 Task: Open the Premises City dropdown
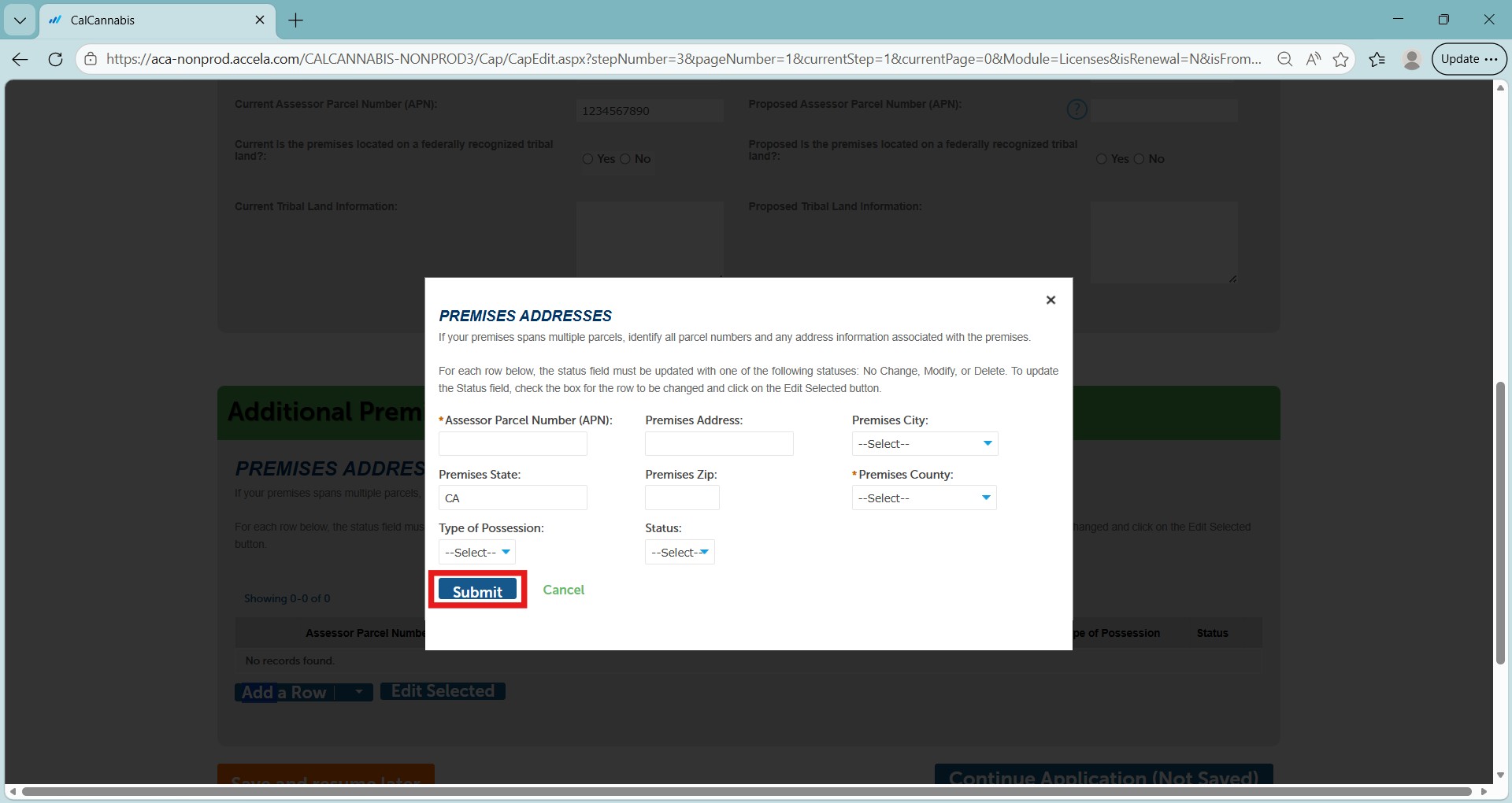tap(925, 444)
